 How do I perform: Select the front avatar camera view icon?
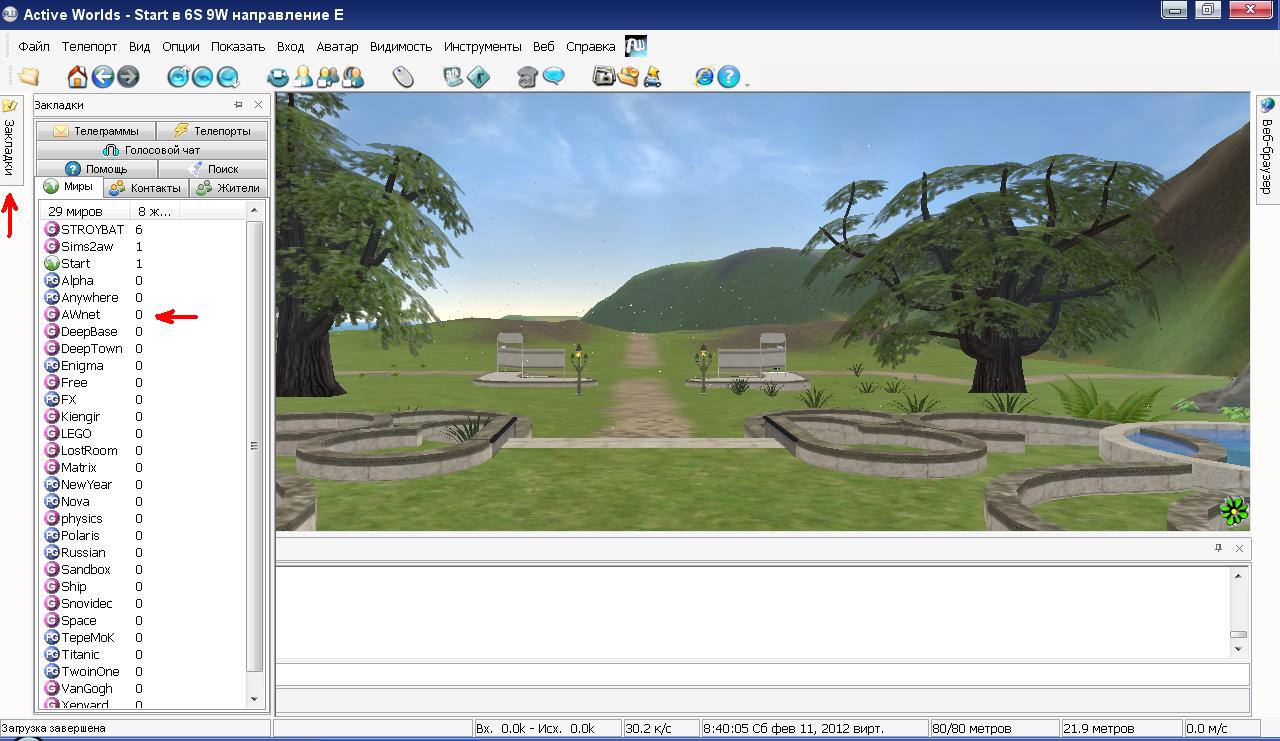[353, 76]
